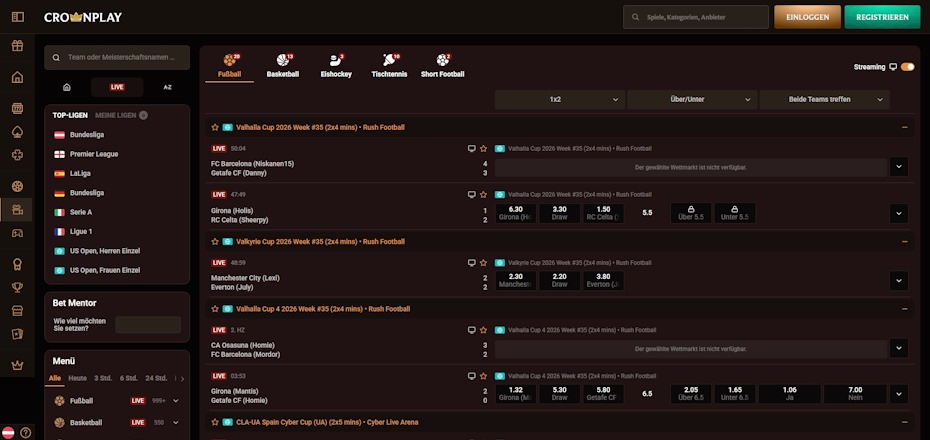This screenshot has width=930, height=440.
Task: Bet on Draw at 2.20 for Manchester City
Action: click(559, 281)
